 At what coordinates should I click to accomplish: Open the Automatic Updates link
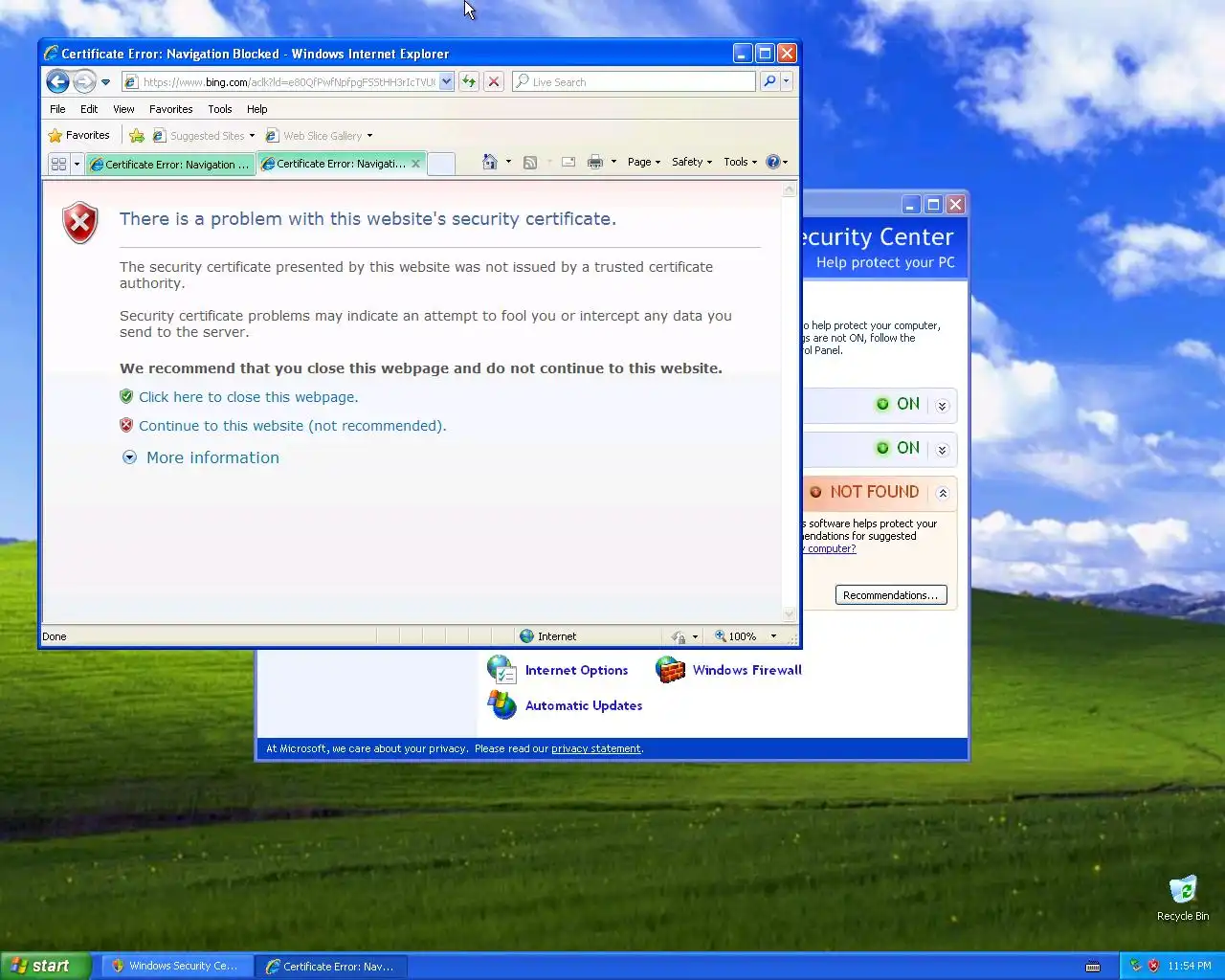click(584, 705)
